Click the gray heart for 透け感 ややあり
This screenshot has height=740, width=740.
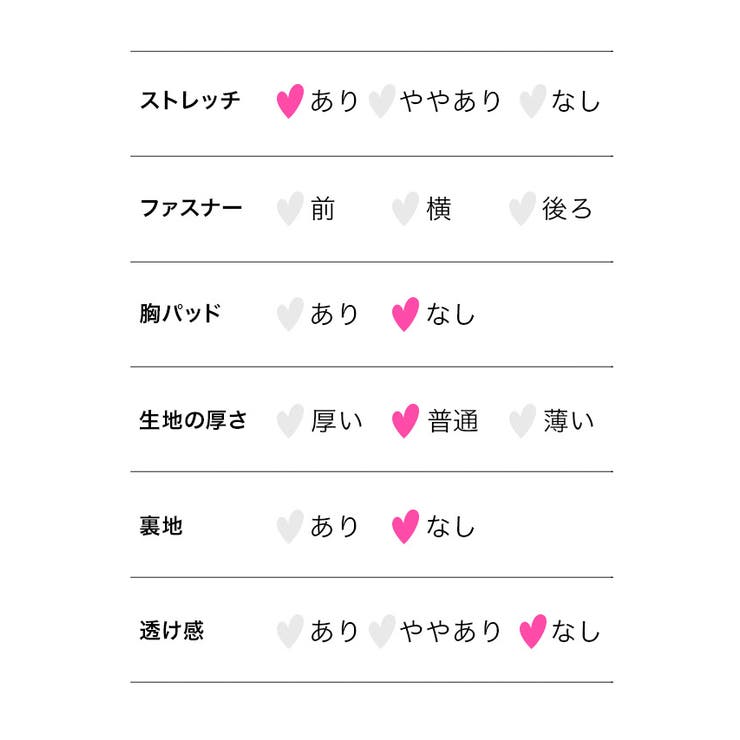click(x=381, y=631)
